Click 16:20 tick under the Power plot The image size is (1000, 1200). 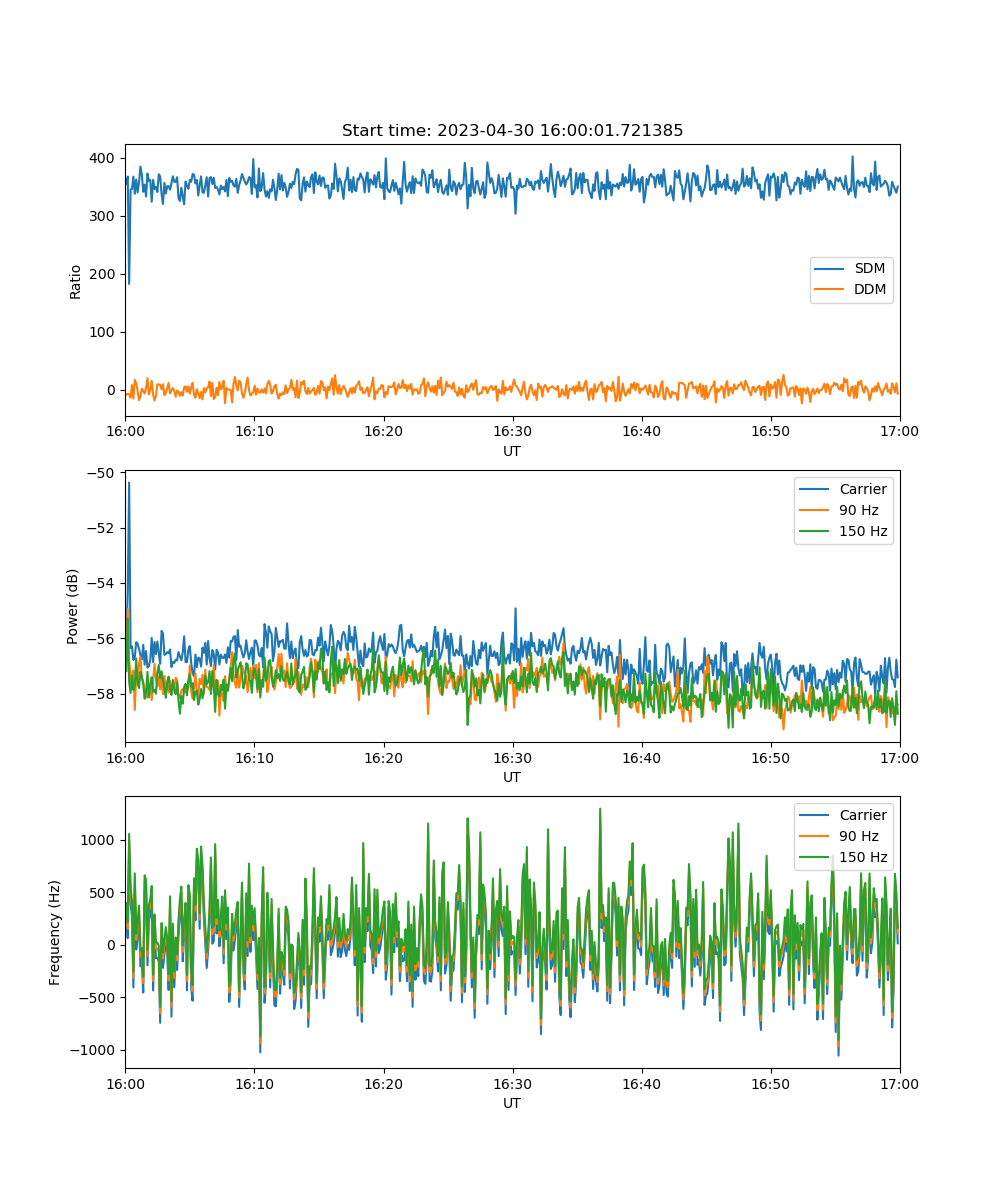pos(383,757)
